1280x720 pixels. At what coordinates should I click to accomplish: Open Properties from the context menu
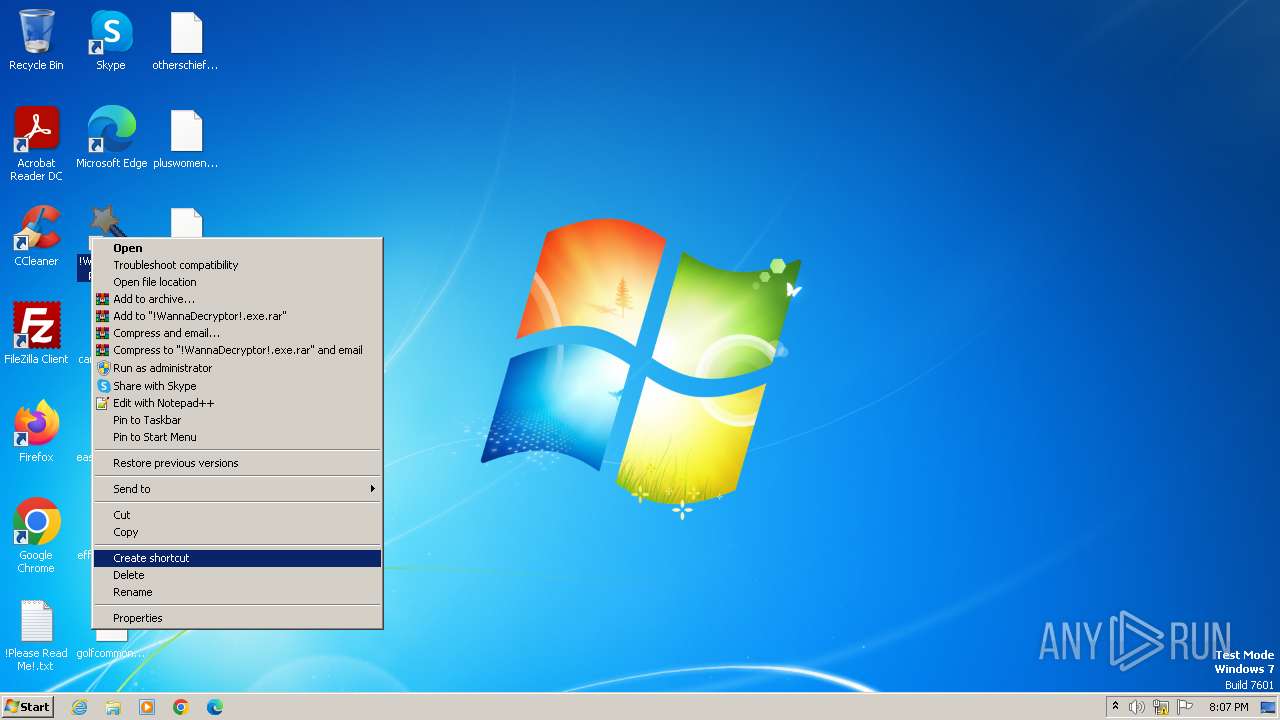[237, 618]
